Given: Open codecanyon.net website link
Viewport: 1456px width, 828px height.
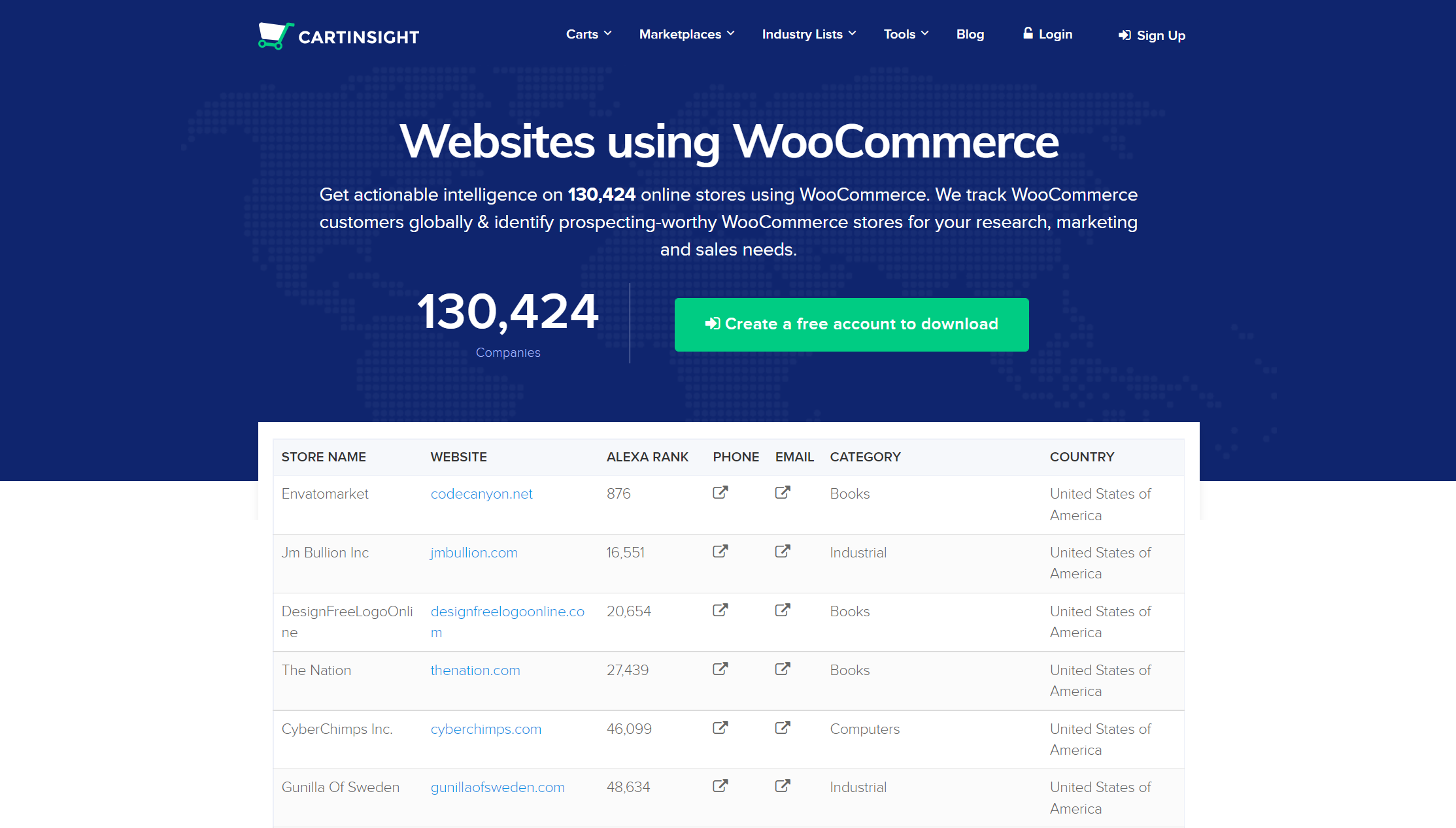Looking at the screenshot, I should coord(481,494).
